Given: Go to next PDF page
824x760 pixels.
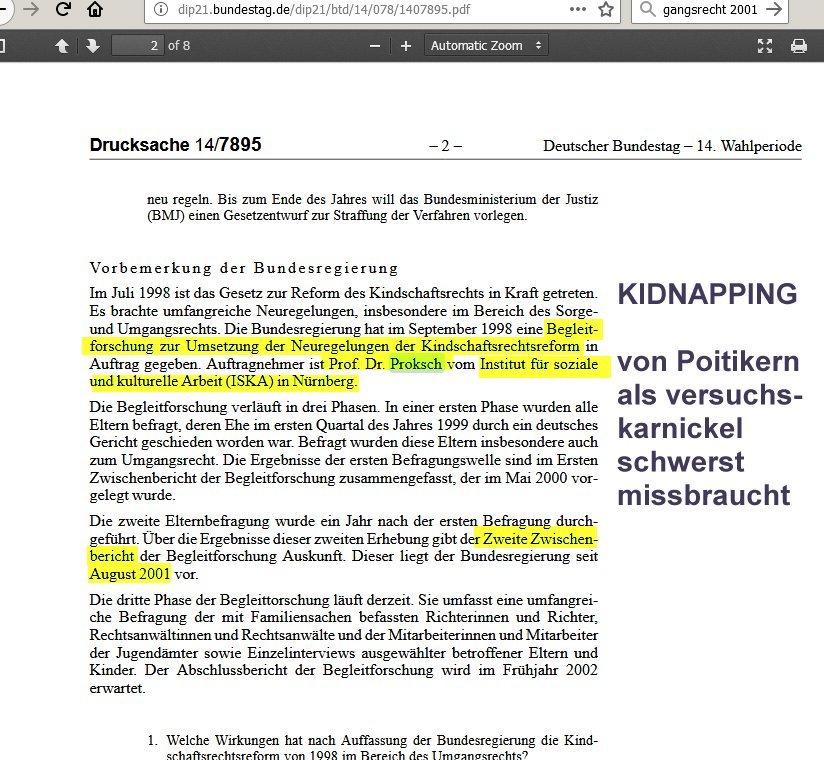Looking at the screenshot, I should point(93,46).
